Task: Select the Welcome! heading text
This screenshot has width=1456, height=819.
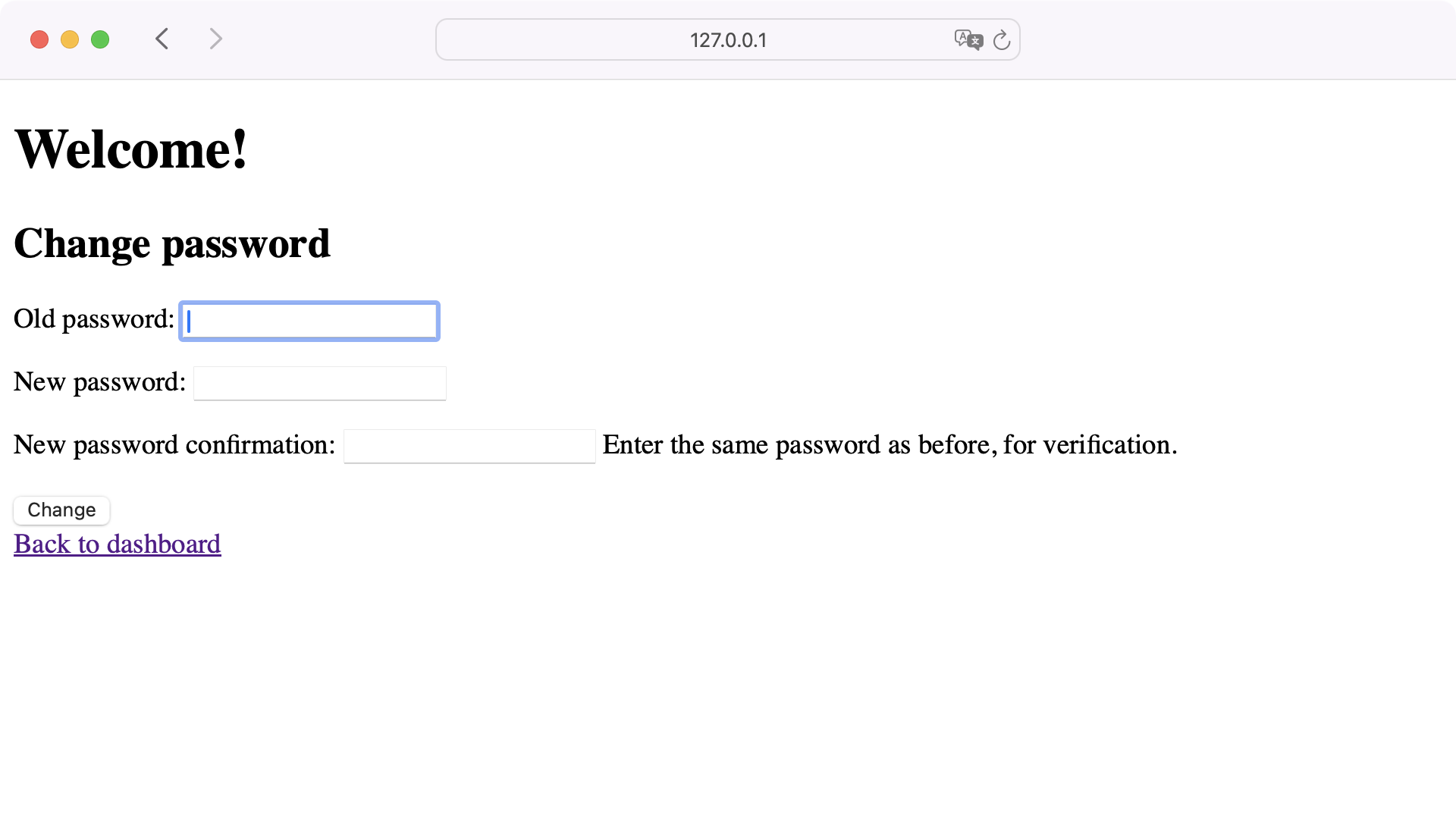Action: click(130, 148)
